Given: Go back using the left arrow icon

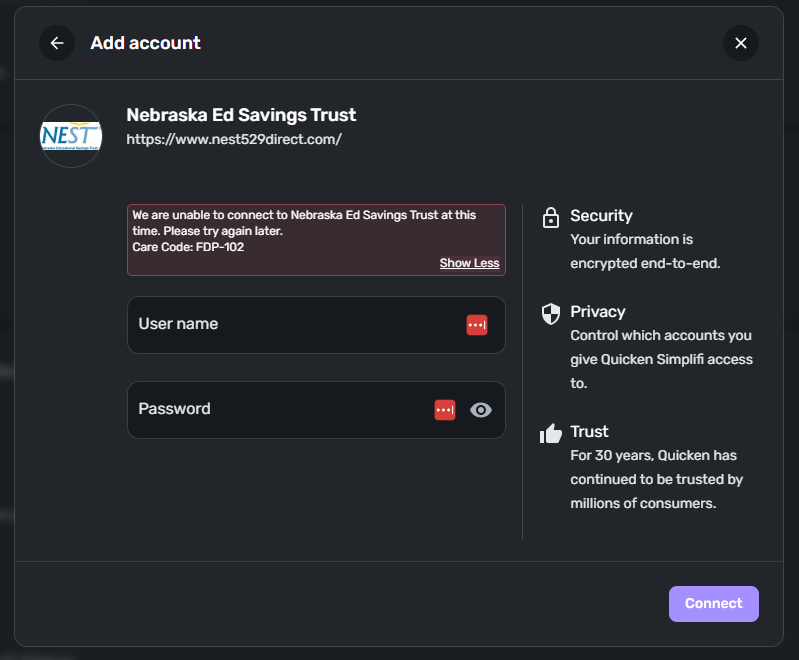Looking at the screenshot, I should pyautogui.click(x=57, y=43).
